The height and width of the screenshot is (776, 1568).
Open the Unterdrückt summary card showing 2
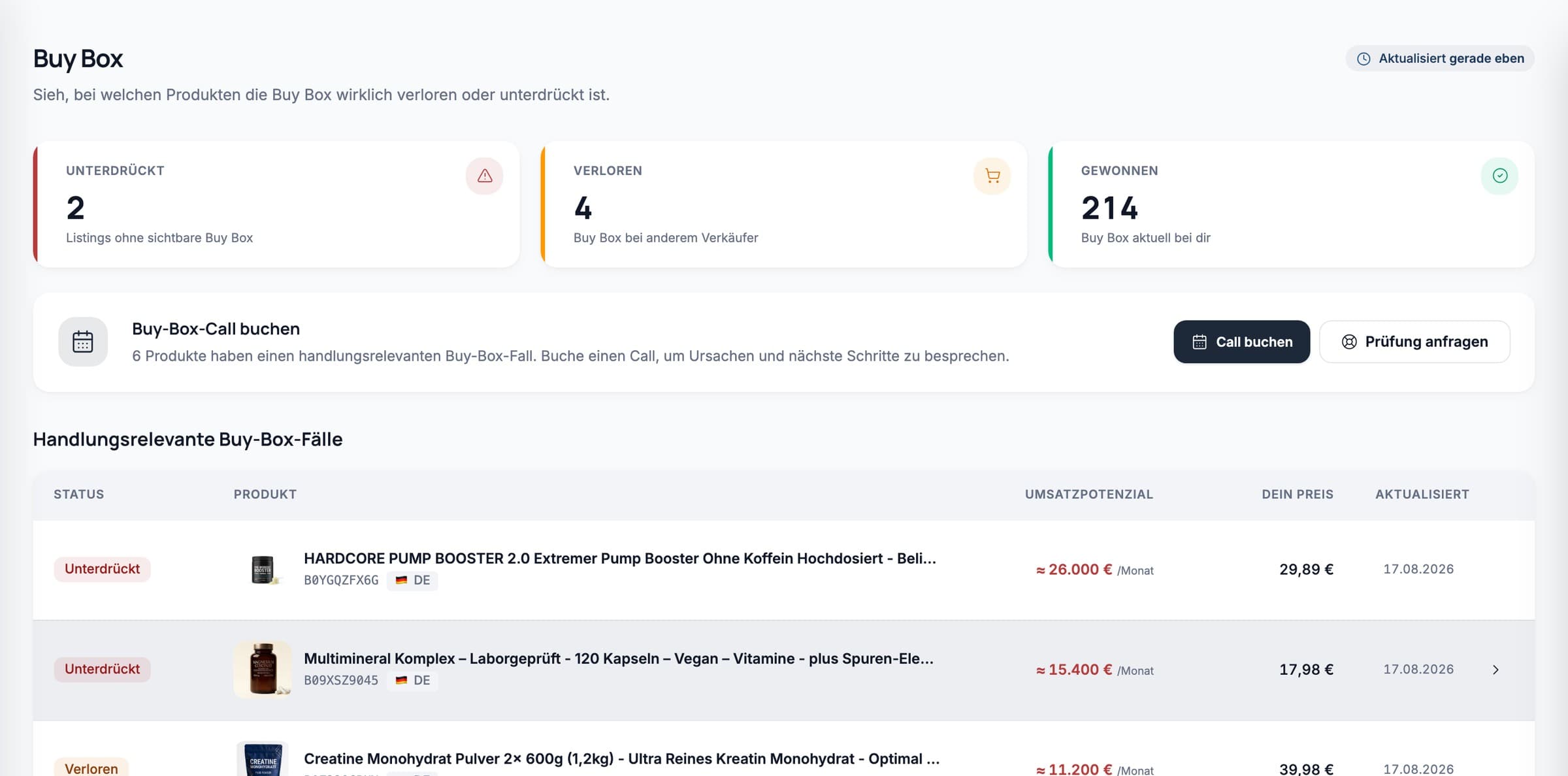tap(276, 204)
